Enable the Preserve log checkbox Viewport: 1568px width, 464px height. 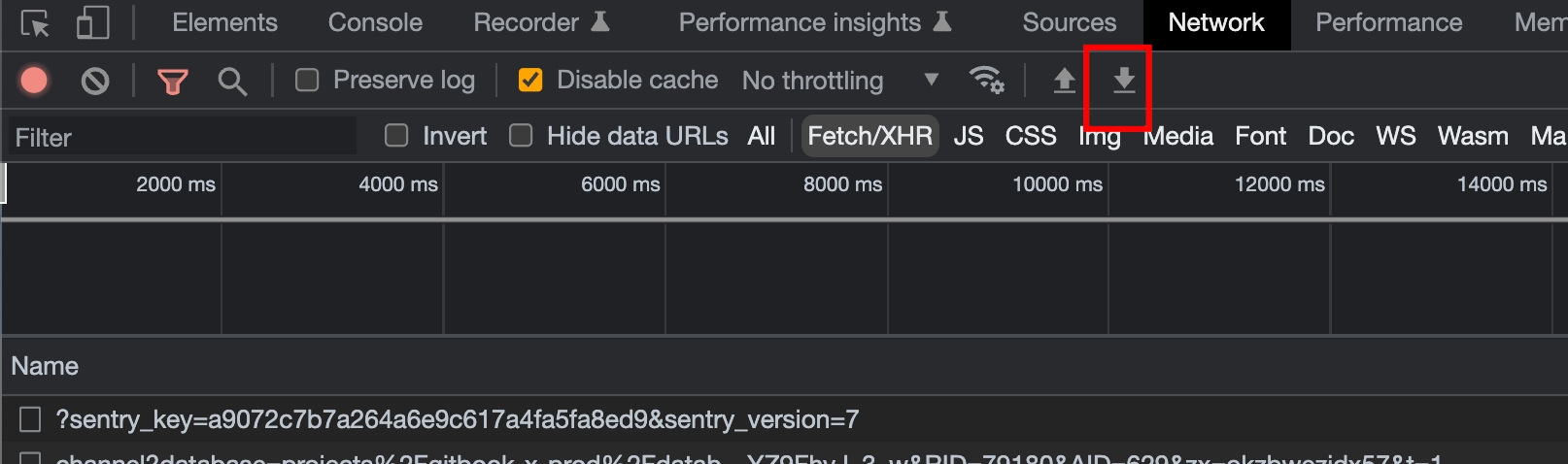307,80
